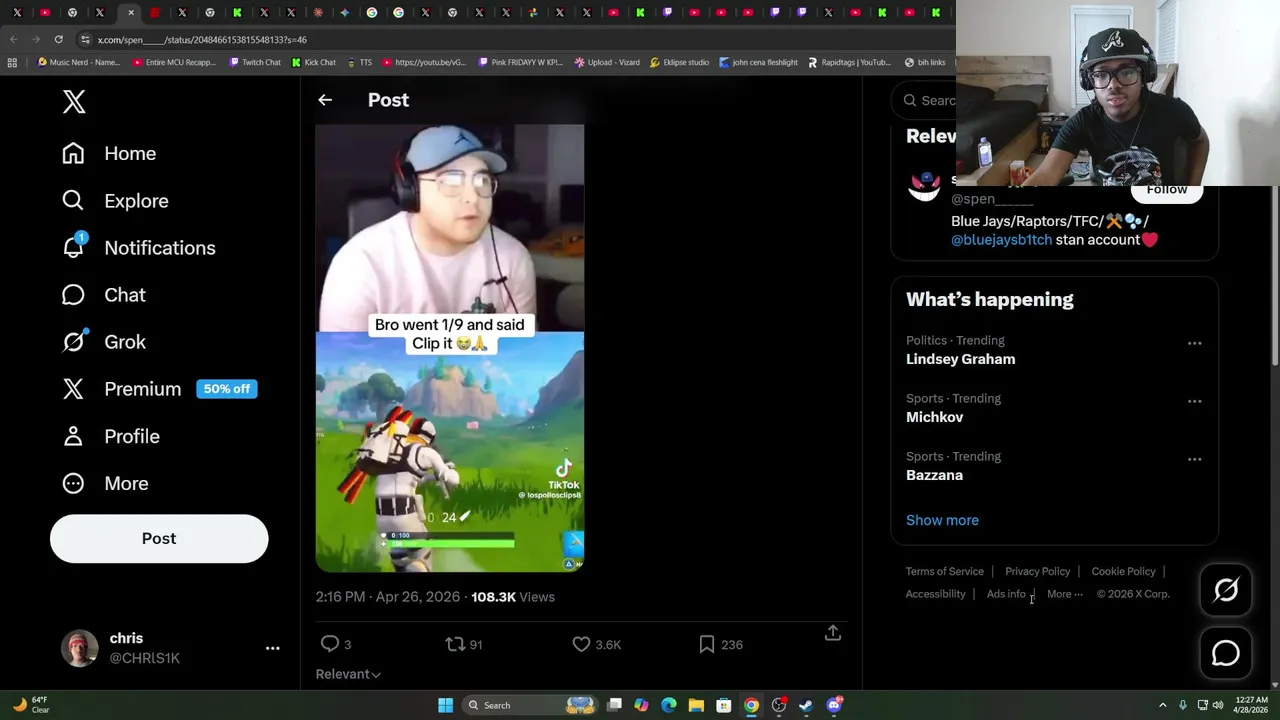This screenshot has width=1280, height=720.
Task: Click the chris profile avatar
Action: tap(80, 648)
